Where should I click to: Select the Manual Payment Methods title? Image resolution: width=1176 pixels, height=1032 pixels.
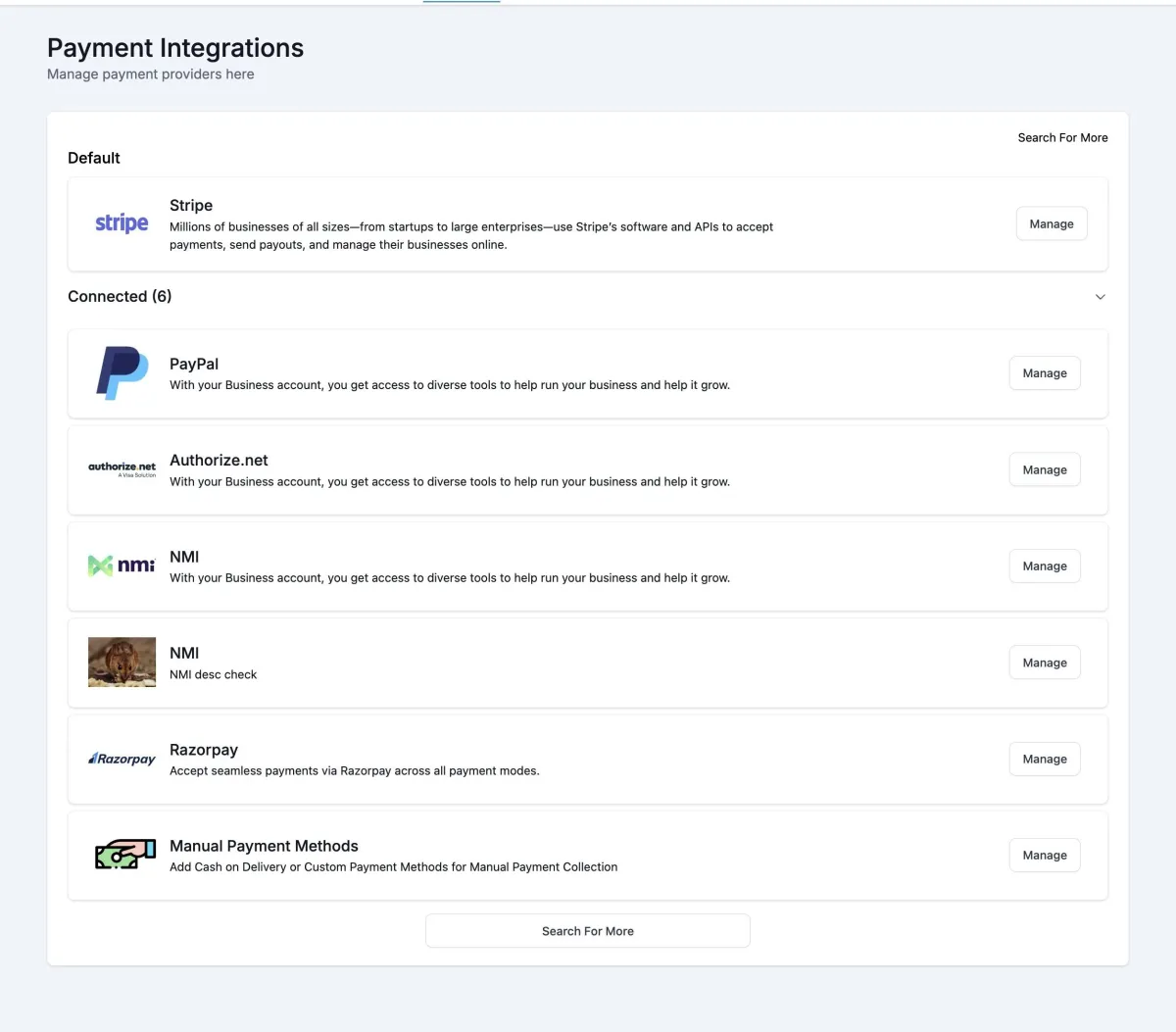coord(264,846)
